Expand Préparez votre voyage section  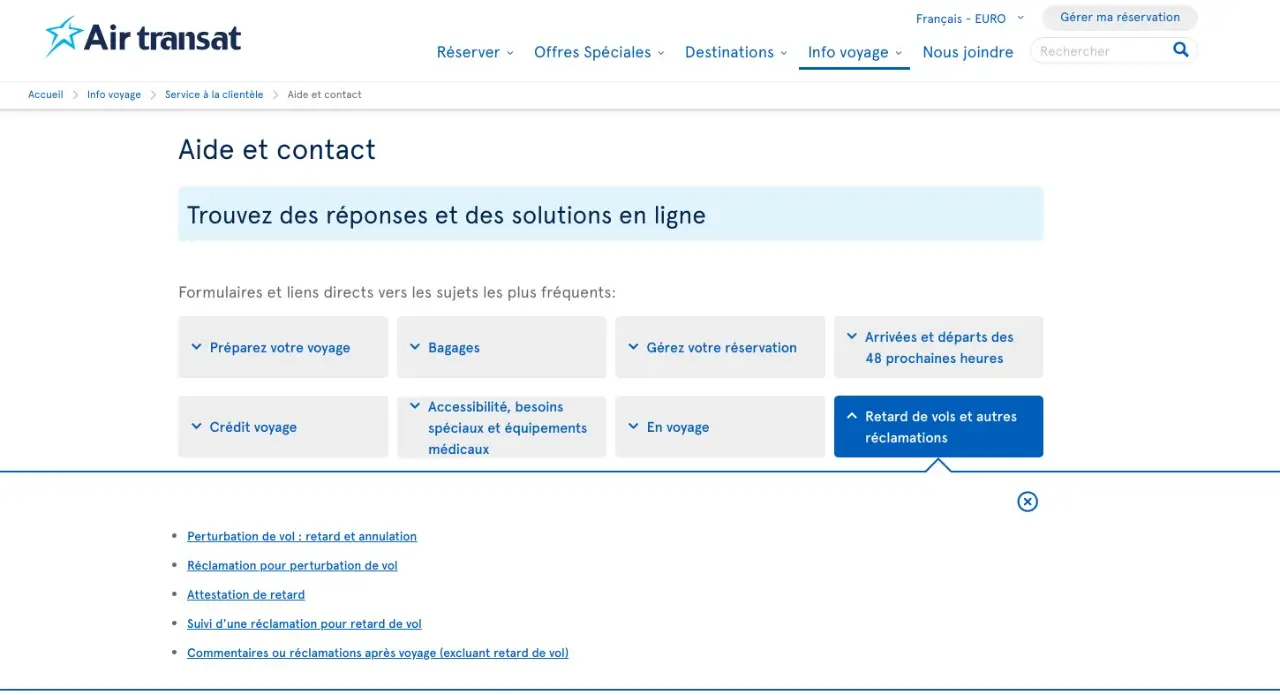tap(283, 347)
